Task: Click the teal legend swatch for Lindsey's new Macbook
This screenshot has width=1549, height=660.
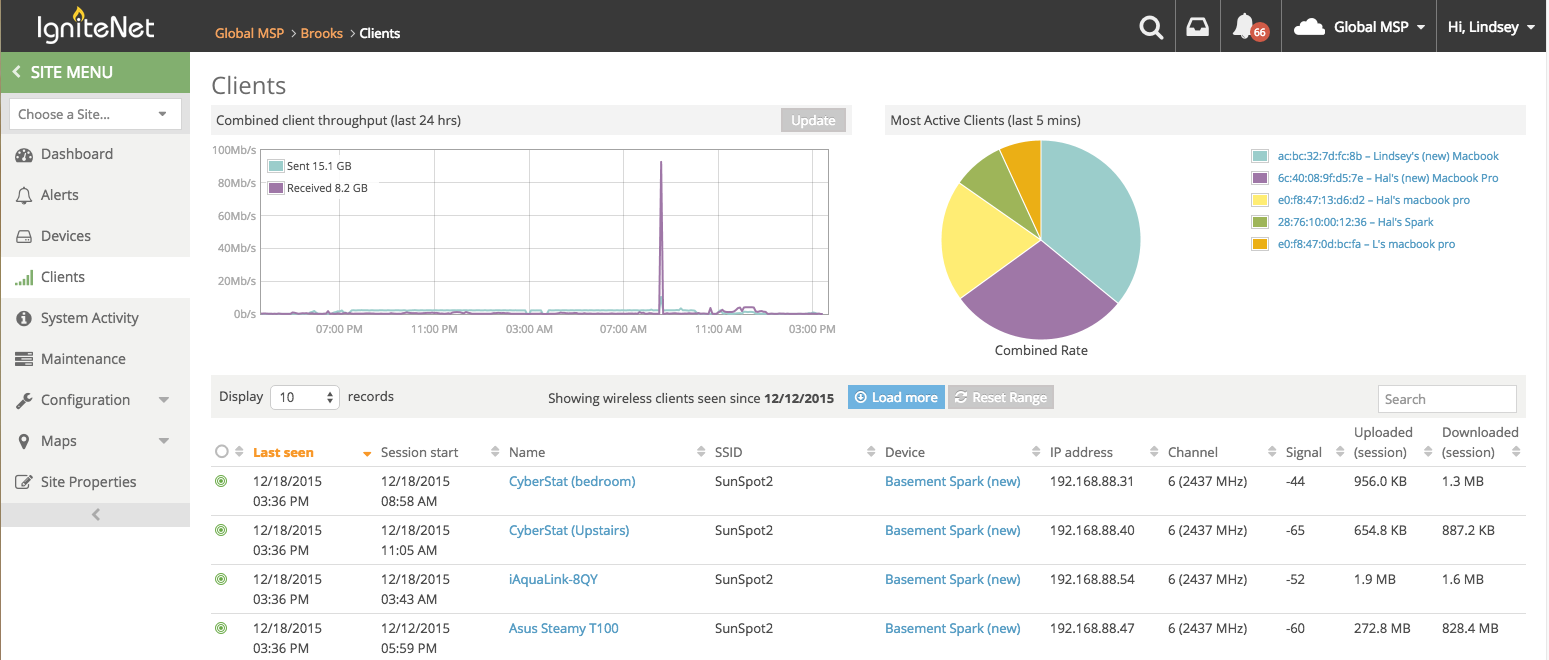Action: coord(1260,155)
